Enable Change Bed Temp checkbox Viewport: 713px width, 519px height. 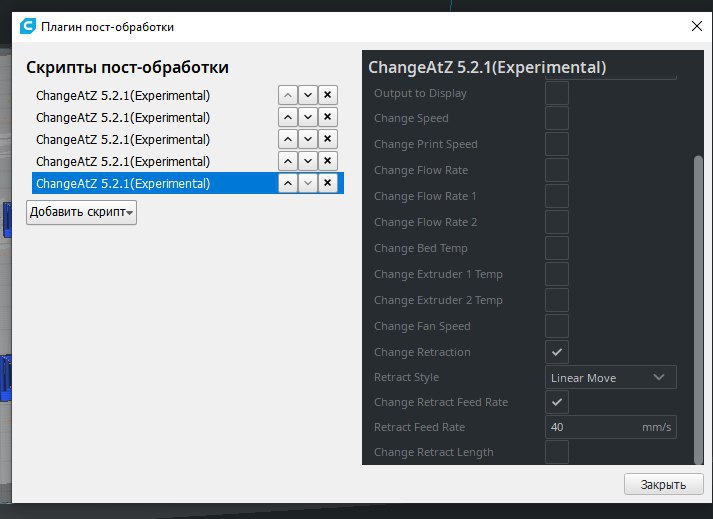557,248
